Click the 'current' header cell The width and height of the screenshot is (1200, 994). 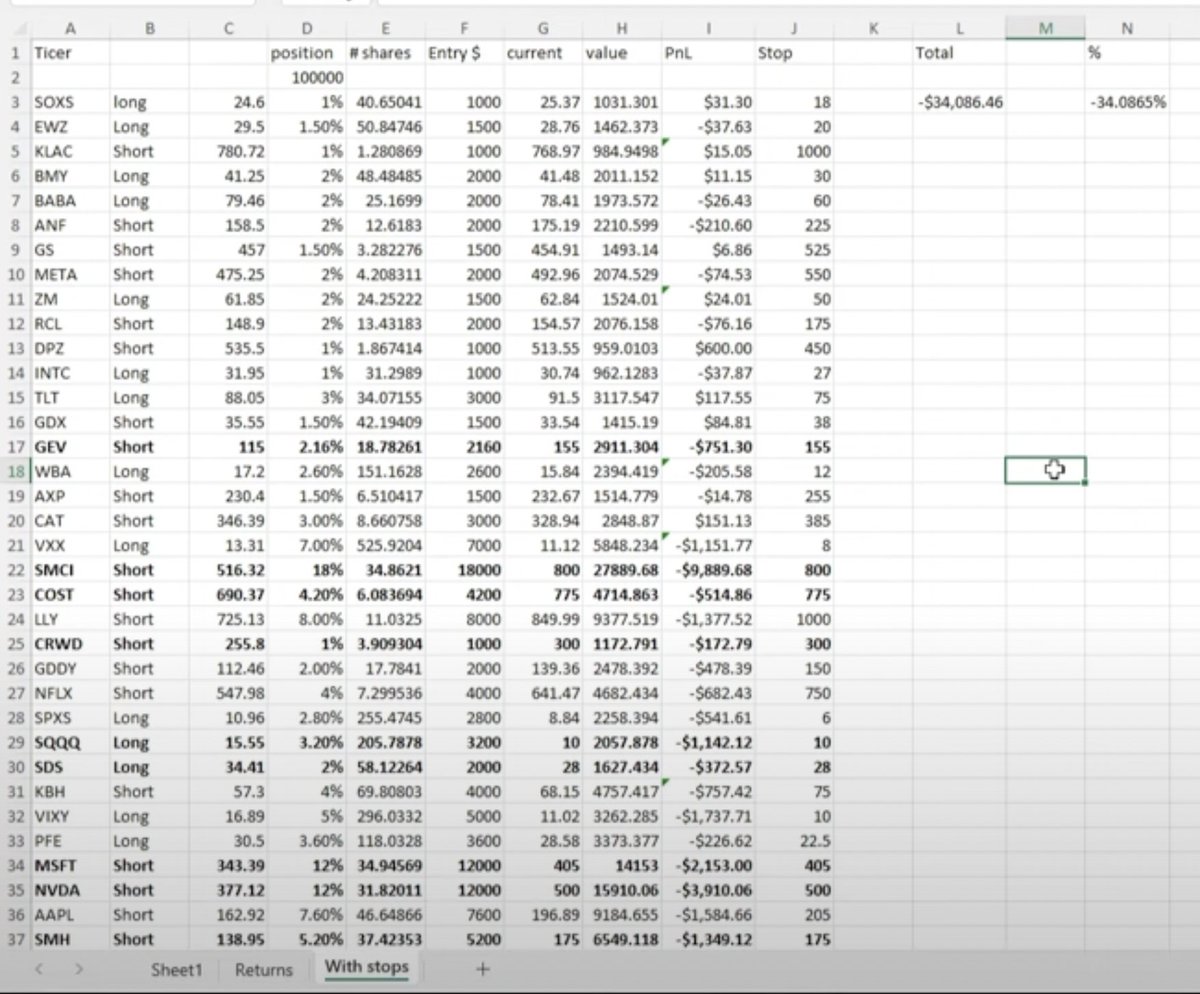click(542, 53)
